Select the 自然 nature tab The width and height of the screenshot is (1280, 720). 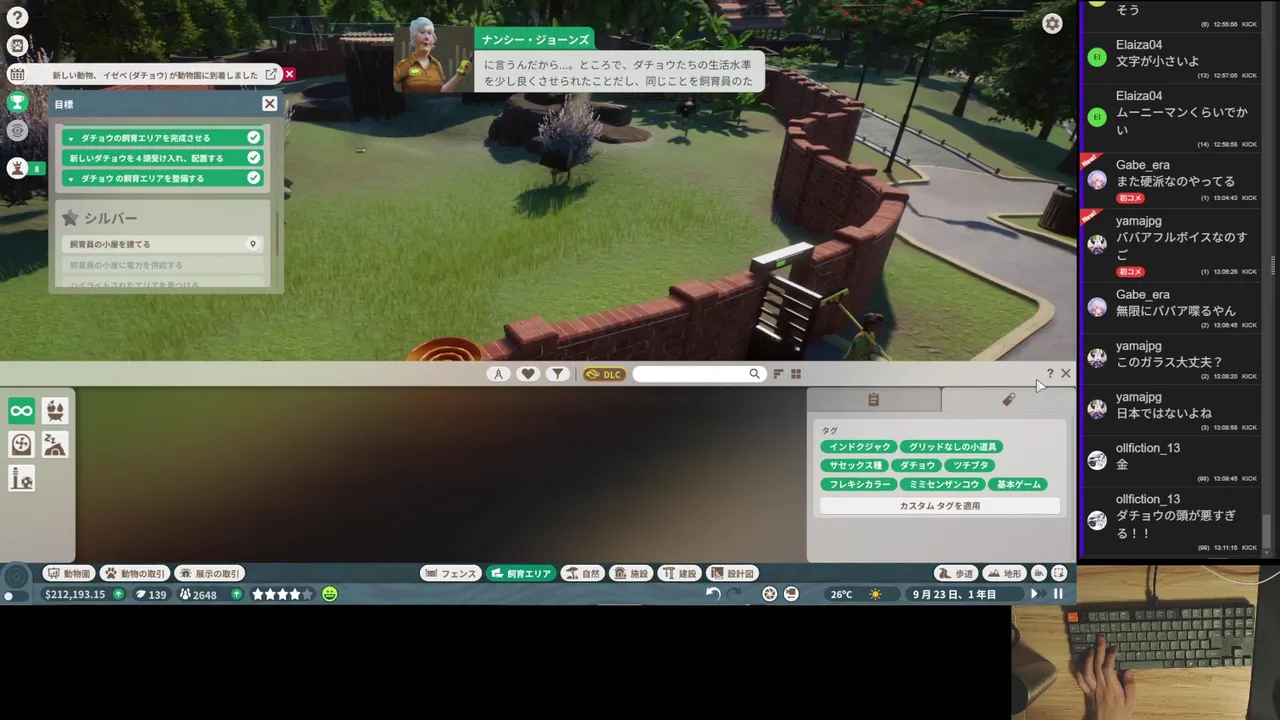click(x=583, y=574)
